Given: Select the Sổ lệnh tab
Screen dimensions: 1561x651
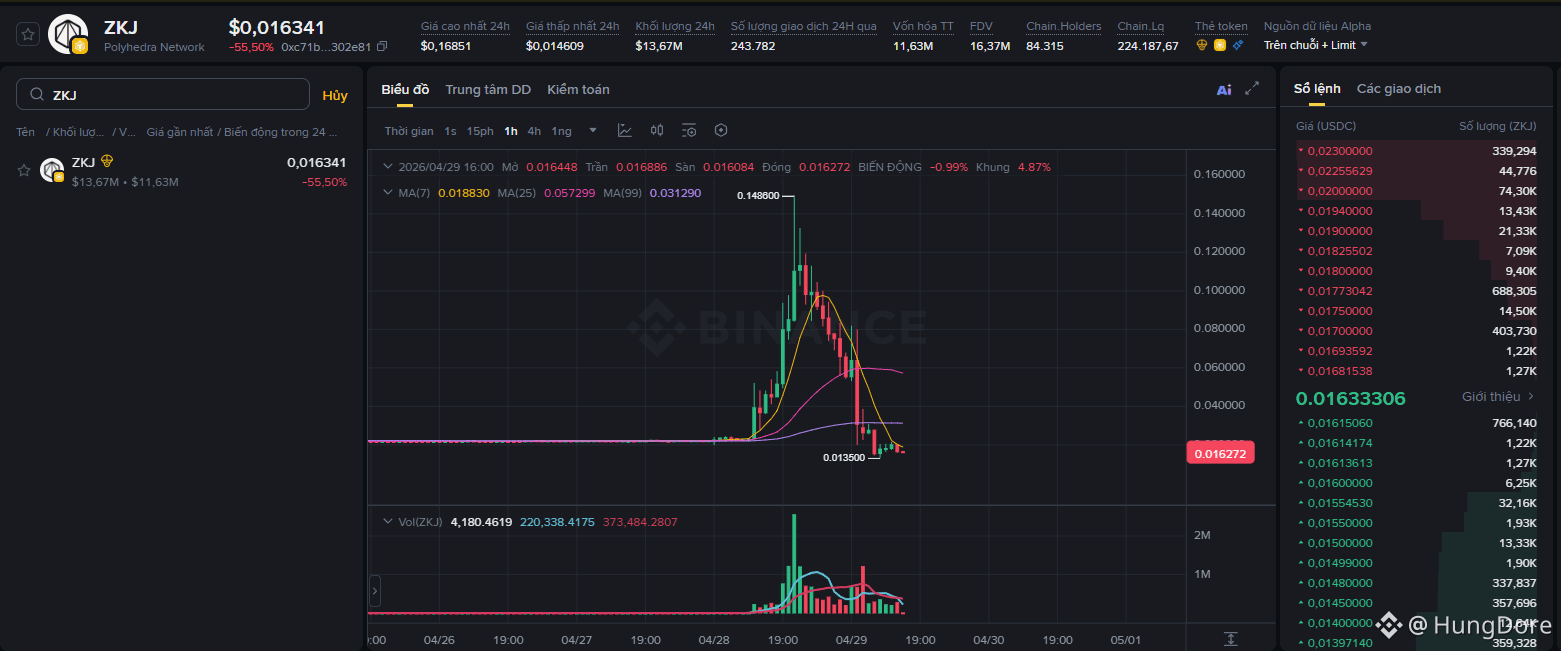Looking at the screenshot, I should 1317,89.
